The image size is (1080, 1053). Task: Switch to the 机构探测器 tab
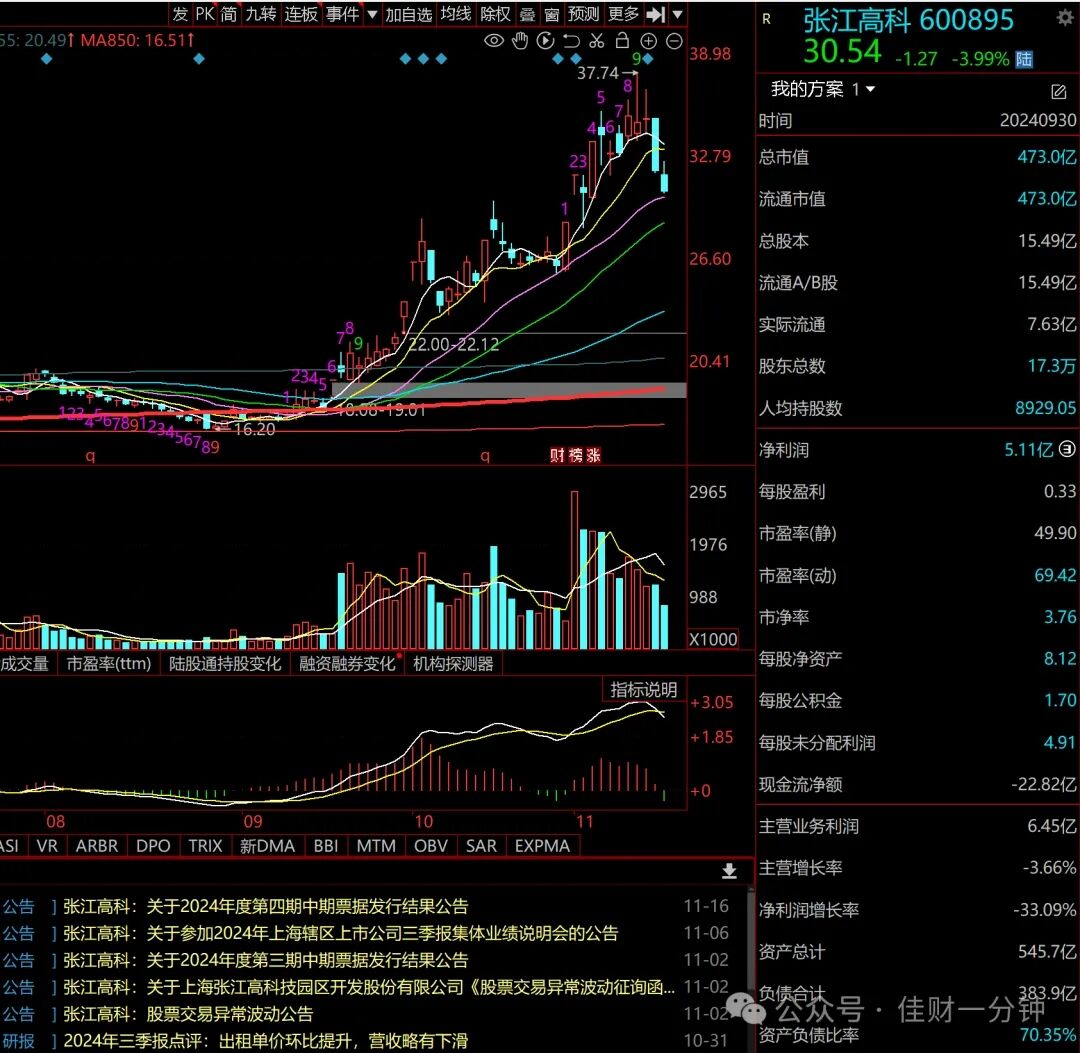453,663
